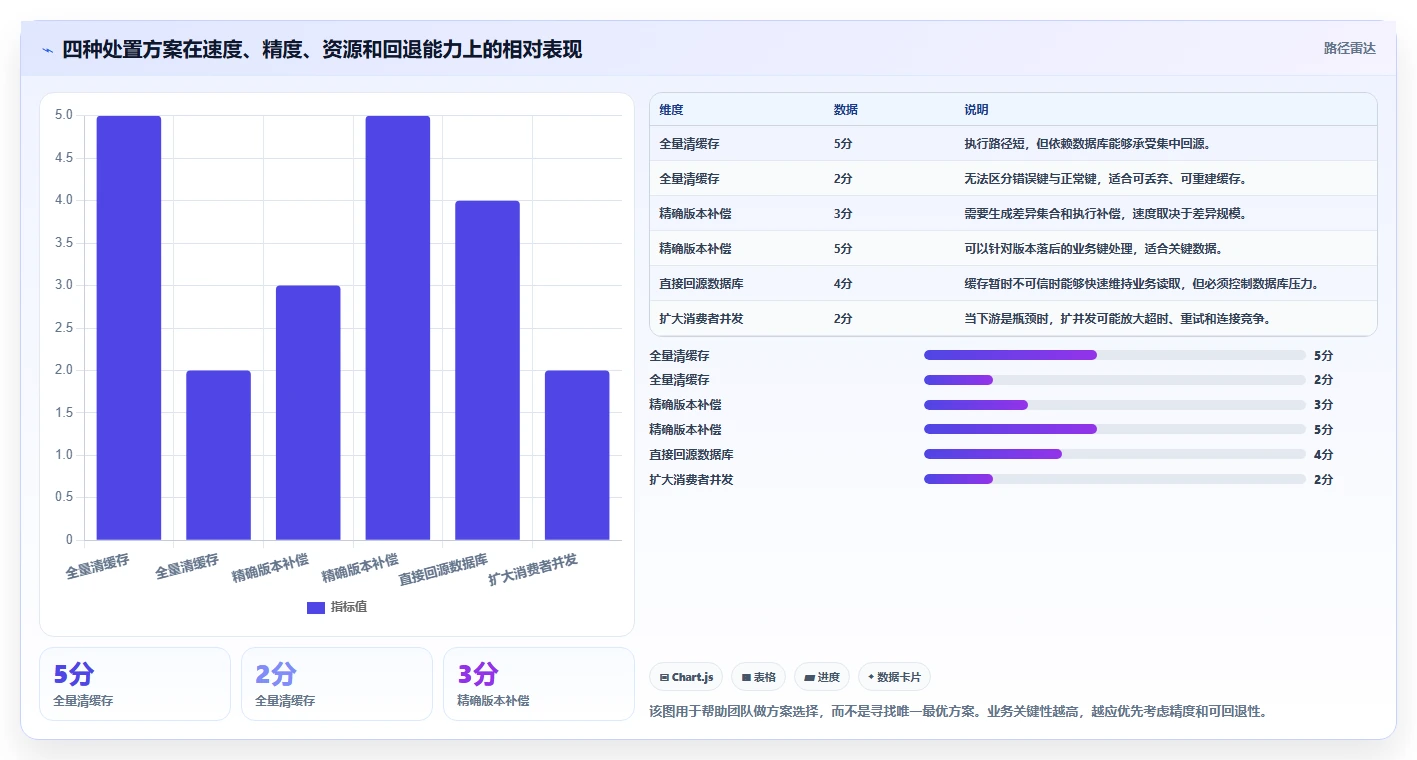Click the 3分 cell in the table
Screen dimensions: 1417x760
[x=843, y=214]
